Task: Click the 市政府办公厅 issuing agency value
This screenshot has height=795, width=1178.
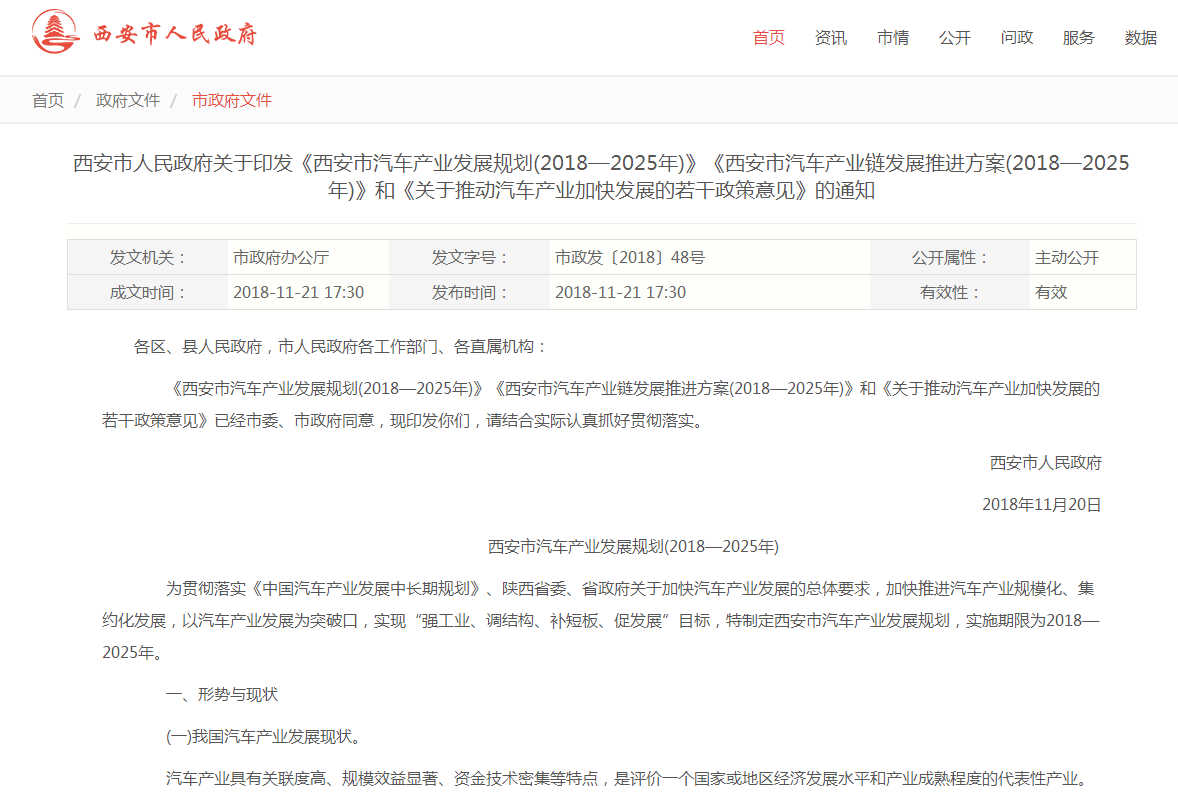Action: point(281,258)
